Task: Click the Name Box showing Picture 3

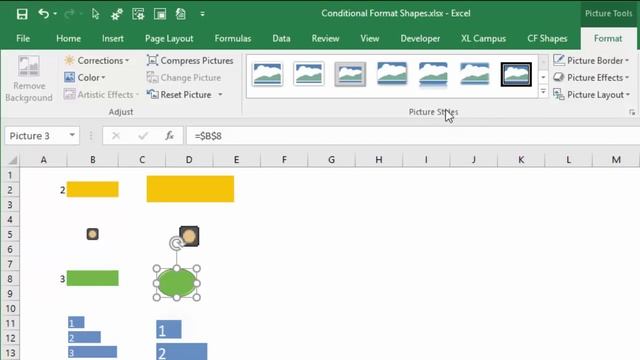Action: coord(36,136)
